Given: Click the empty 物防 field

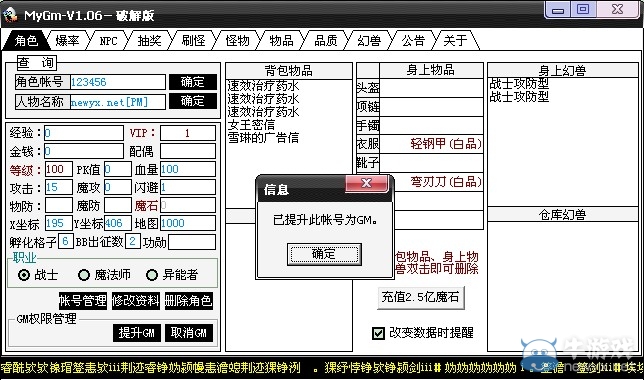Looking at the screenshot, I should [x=59, y=205].
